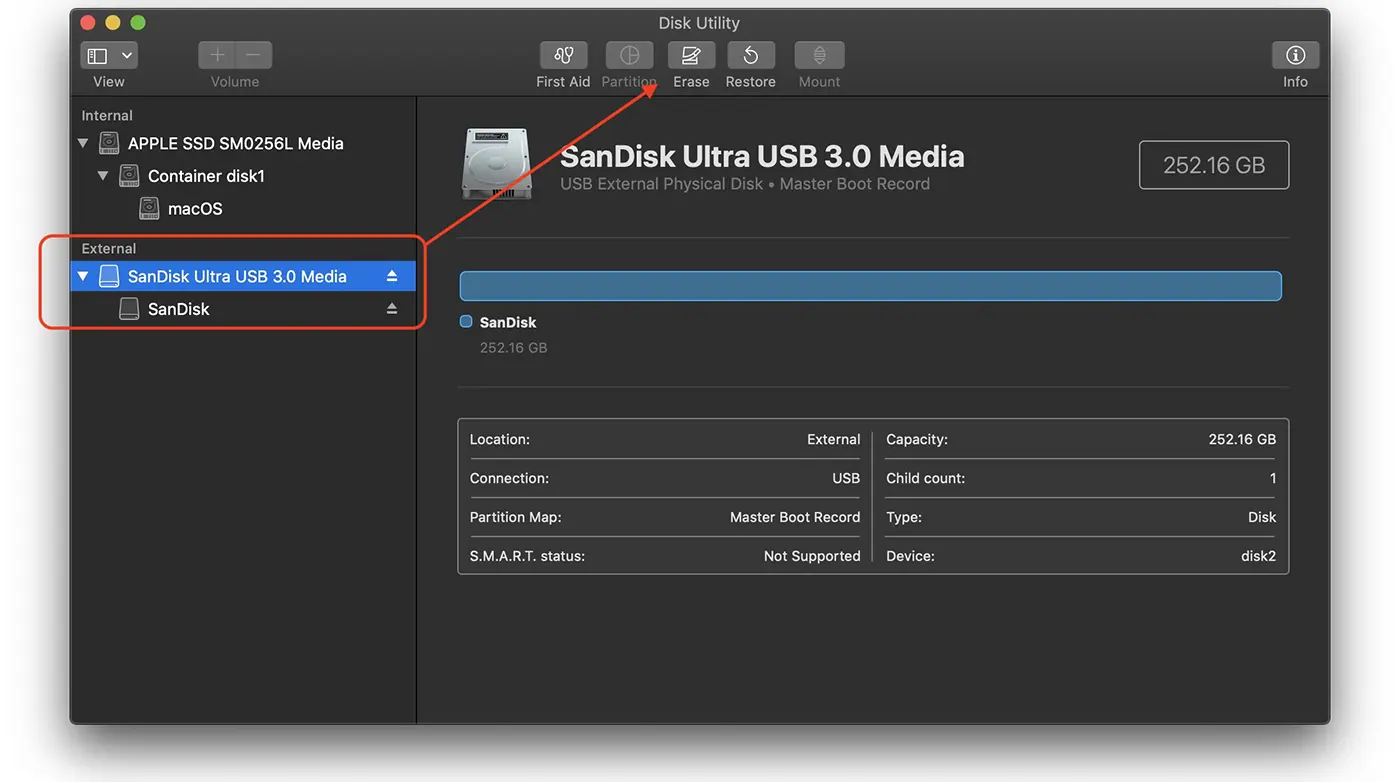Collapse the Container disk1 disclosure triangle
The image size is (1400, 782).
coord(103,176)
